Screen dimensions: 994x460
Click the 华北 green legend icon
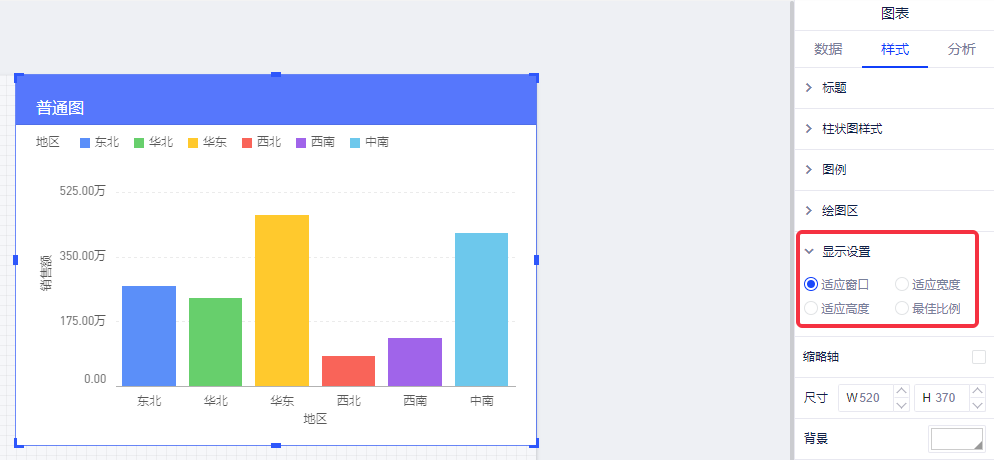pyautogui.click(x=139, y=142)
